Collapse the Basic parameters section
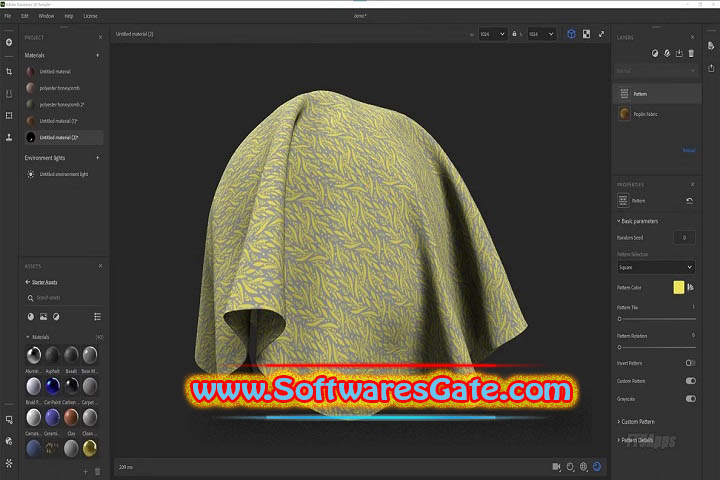 click(x=637, y=221)
